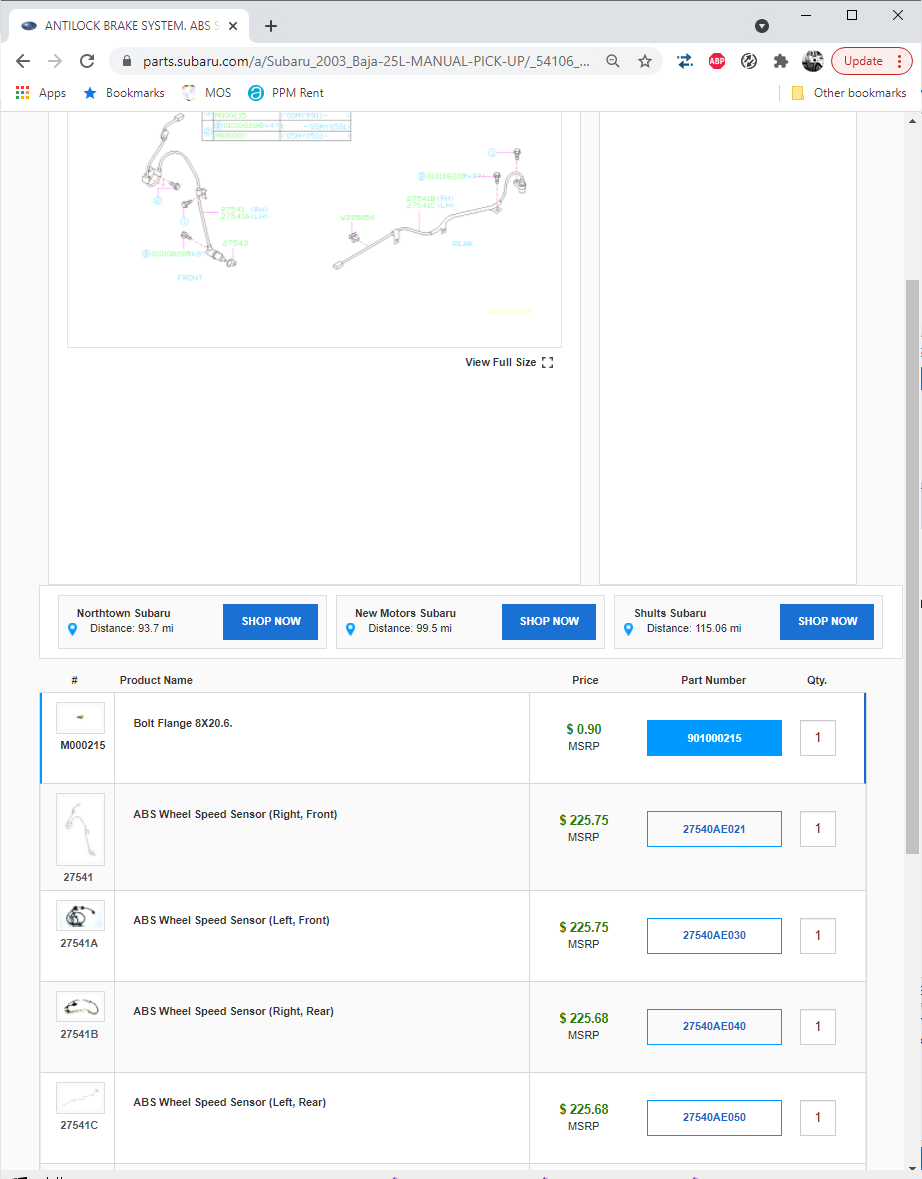
Task: Edit quantity for Left Rear ABS sensor
Action: tap(818, 1118)
